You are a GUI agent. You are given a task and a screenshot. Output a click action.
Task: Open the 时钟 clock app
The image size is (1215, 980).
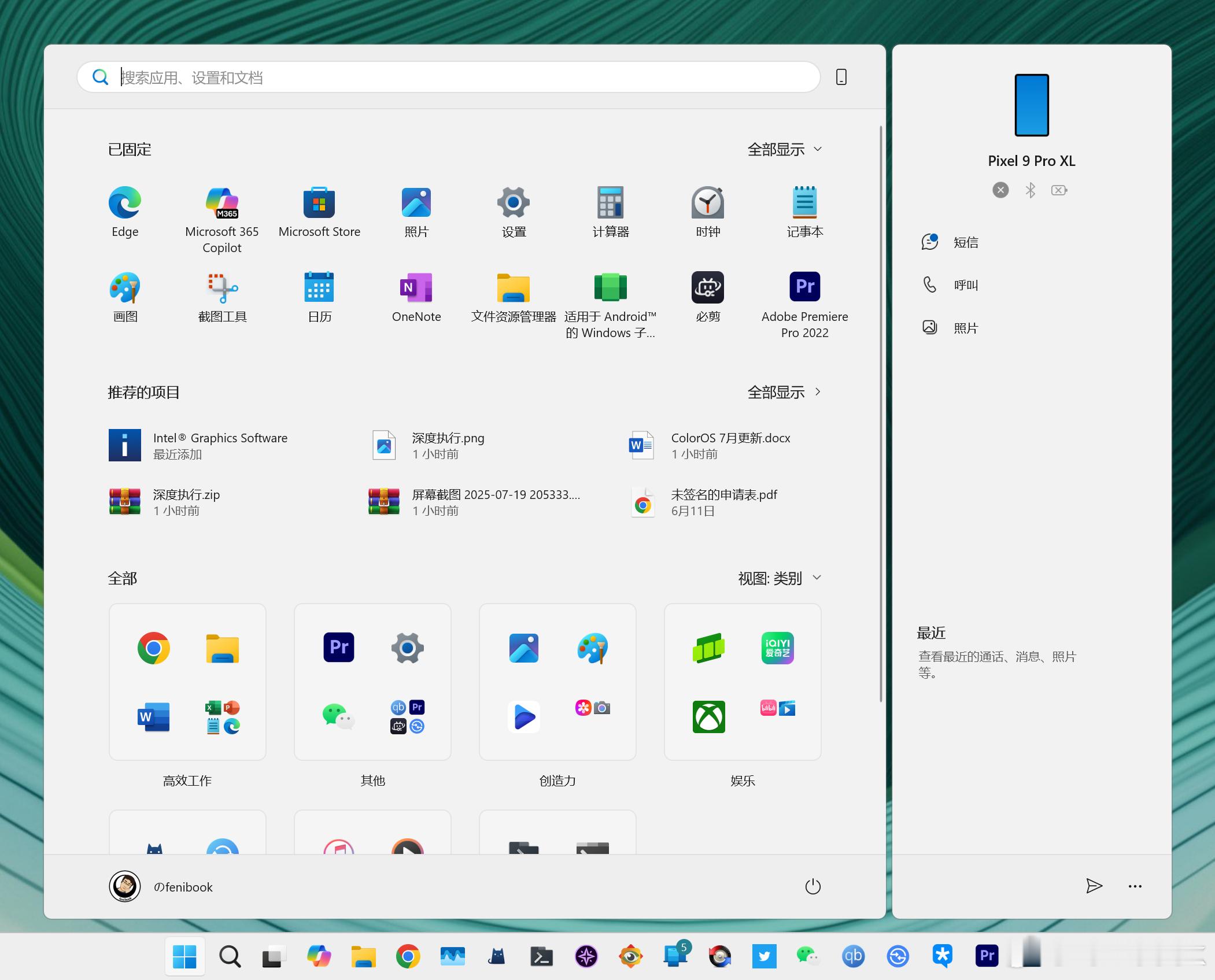[708, 212]
